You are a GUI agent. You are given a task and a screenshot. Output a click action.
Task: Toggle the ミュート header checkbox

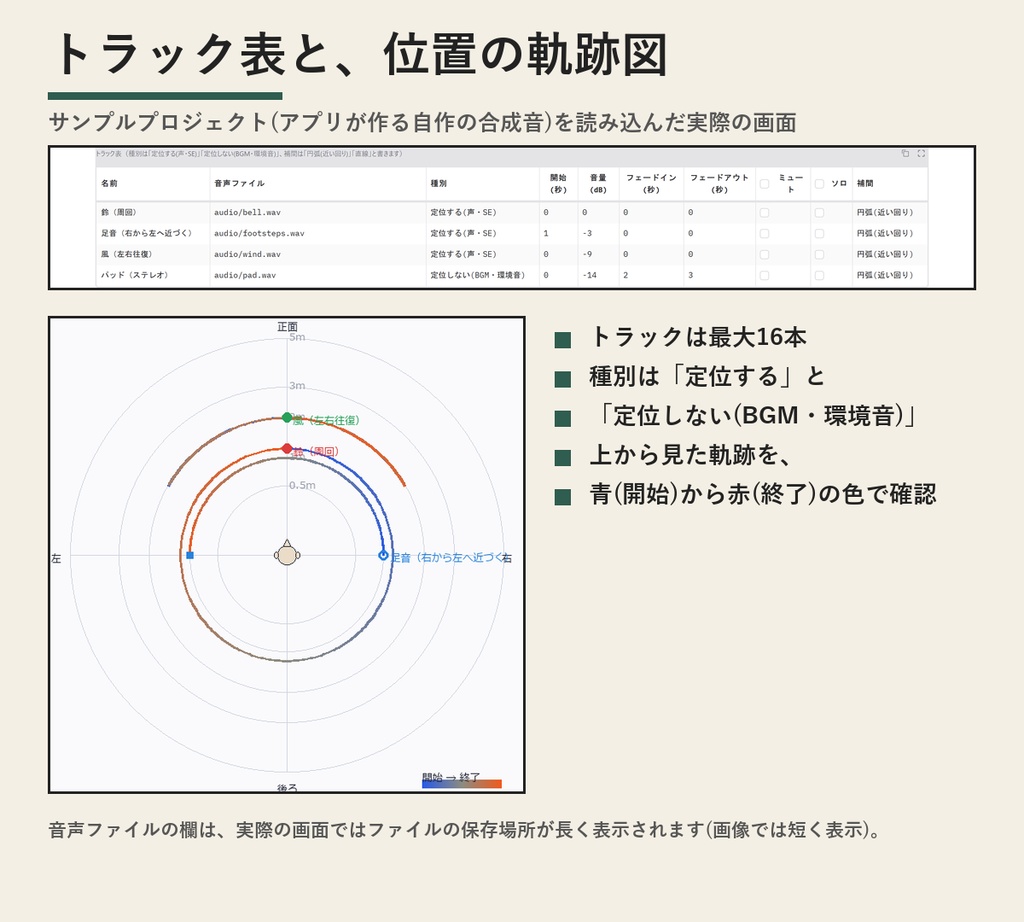pos(764,184)
